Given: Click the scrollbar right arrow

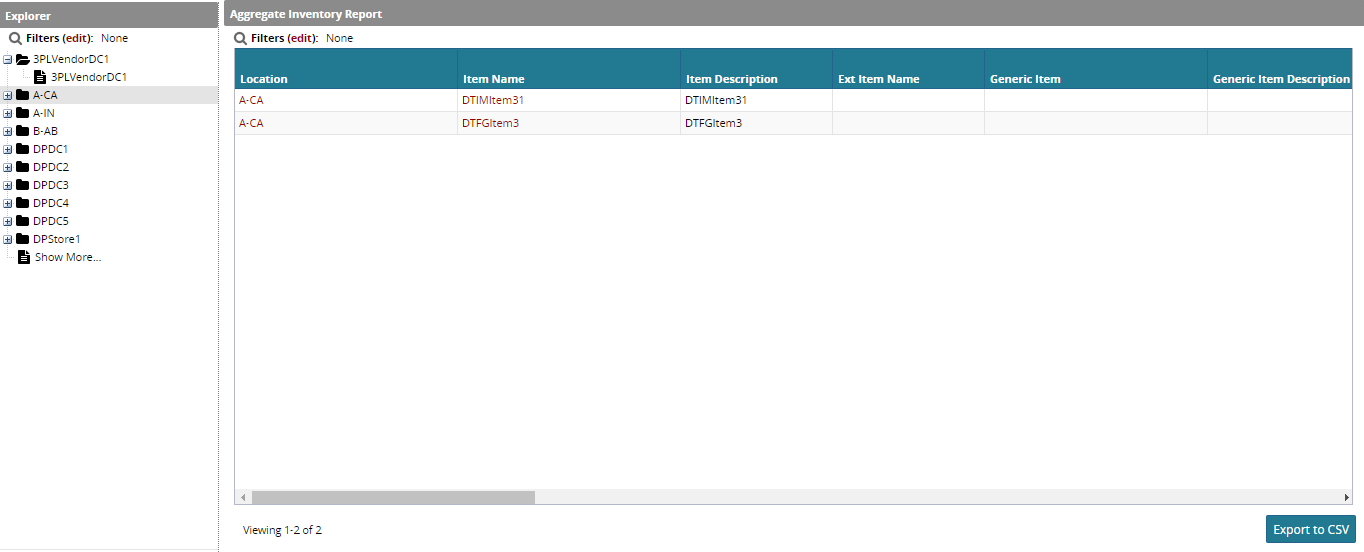Looking at the screenshot, I should (x=1346, y=497).
